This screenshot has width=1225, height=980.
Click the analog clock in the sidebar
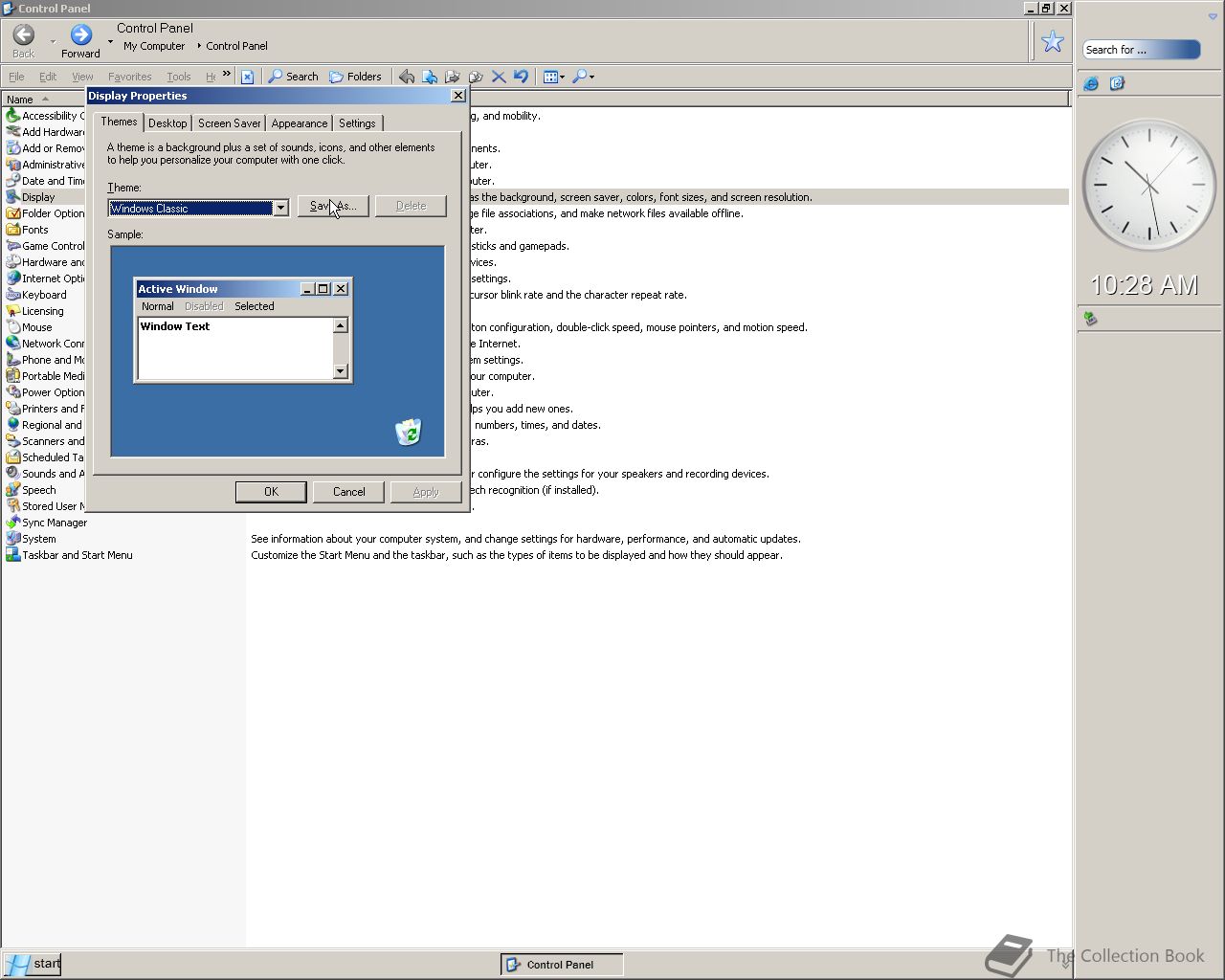[1148, 185]
